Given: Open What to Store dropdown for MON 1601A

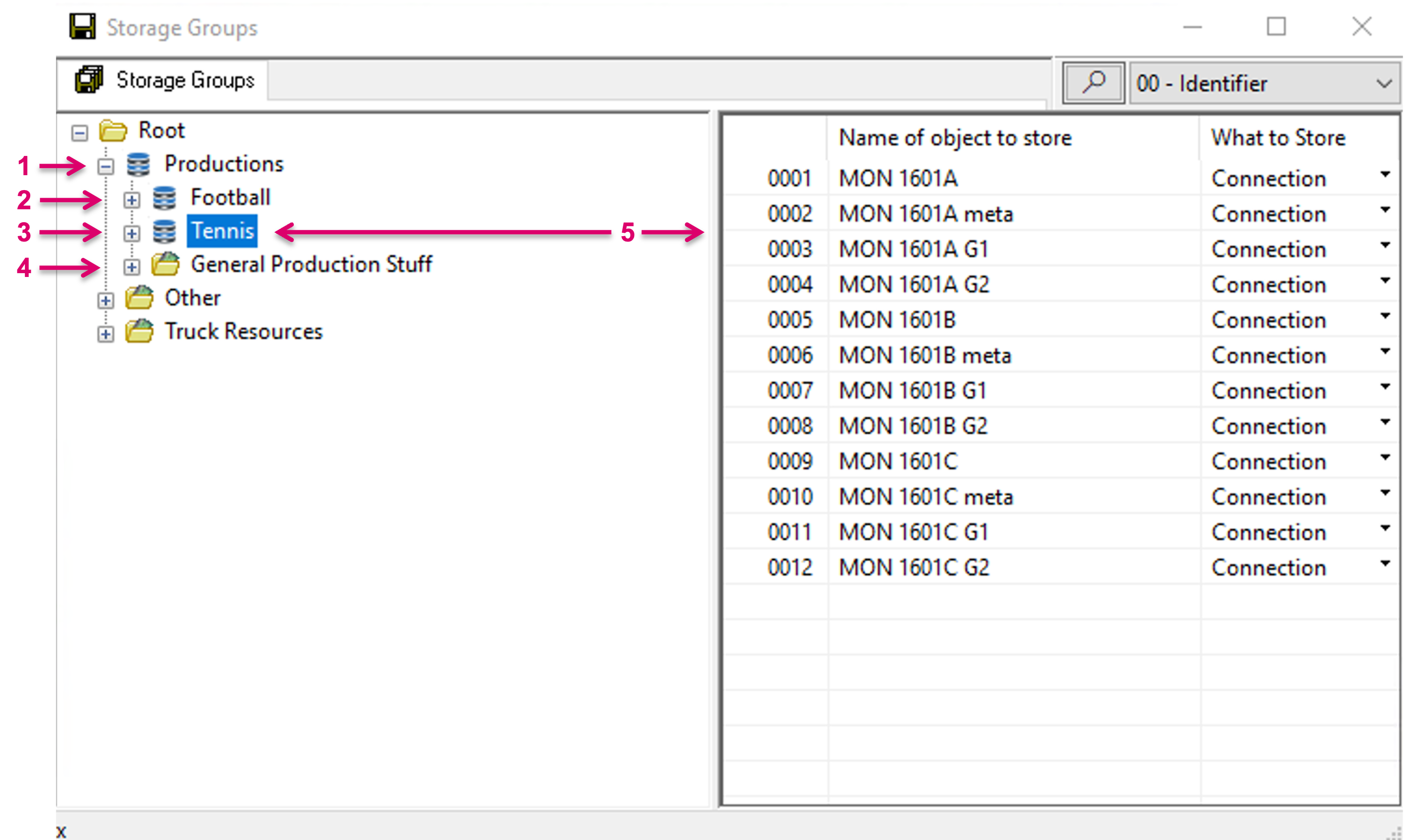Looking at the screenshot, I should click(1385, 175).
